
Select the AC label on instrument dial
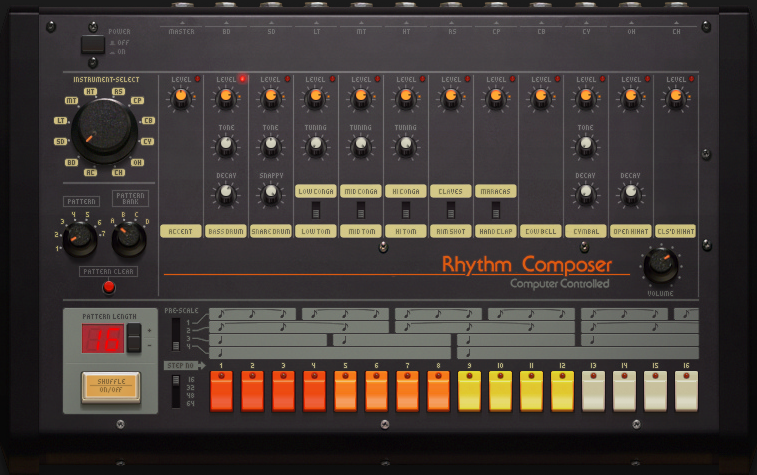pos(90,172)
